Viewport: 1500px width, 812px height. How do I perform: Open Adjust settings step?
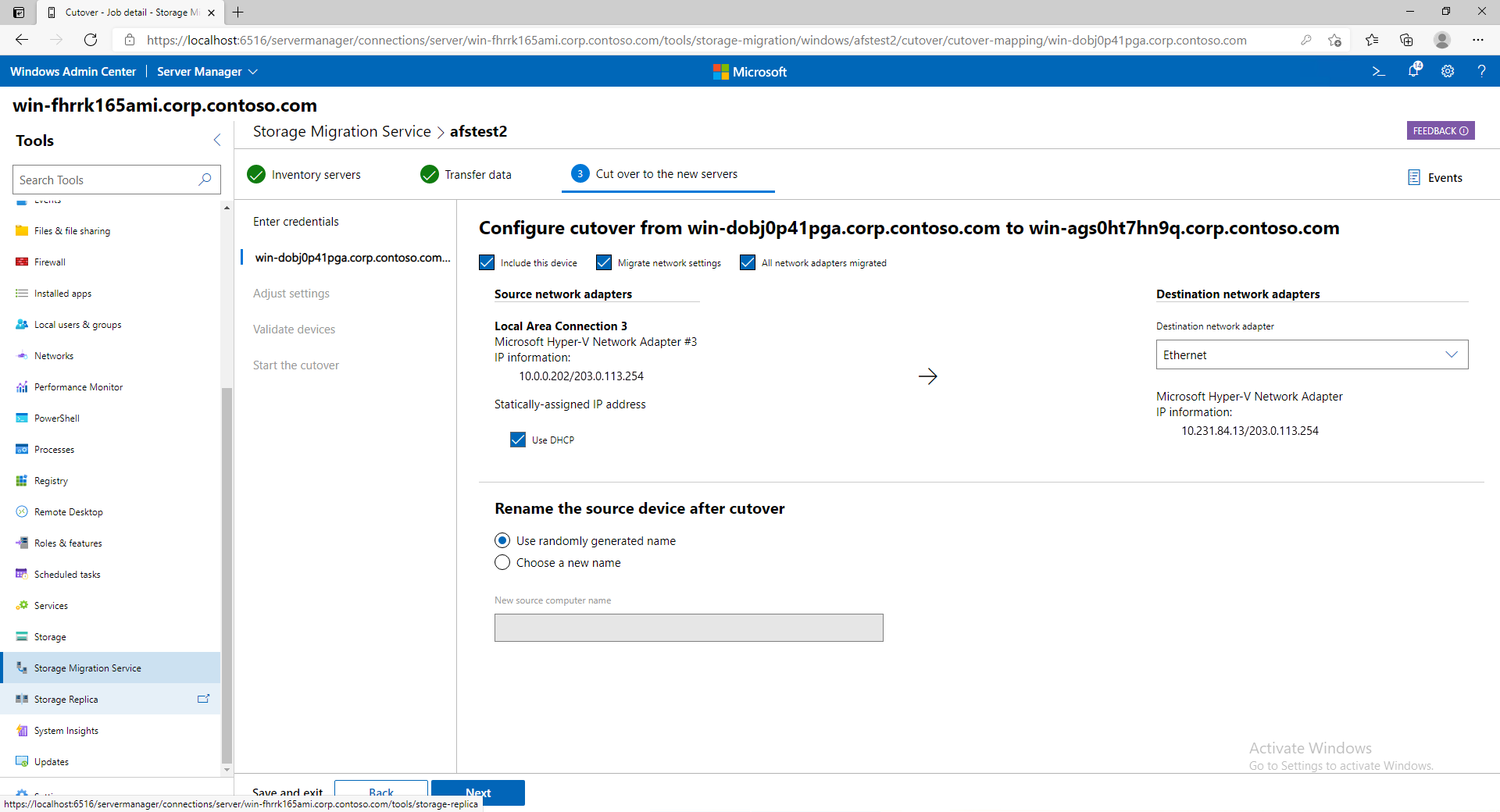(291, 294)
